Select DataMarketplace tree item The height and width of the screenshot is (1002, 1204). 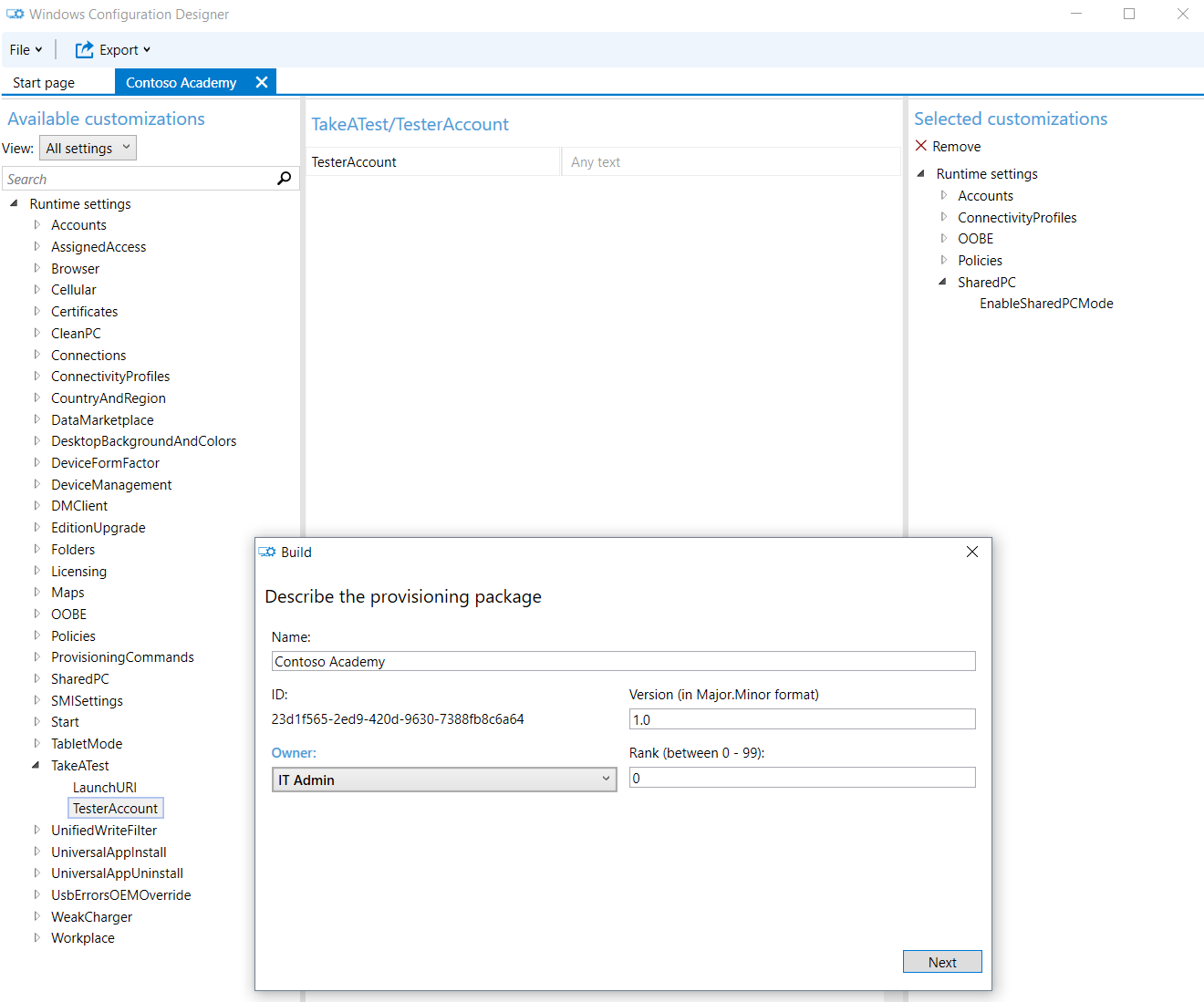(102, 420)
